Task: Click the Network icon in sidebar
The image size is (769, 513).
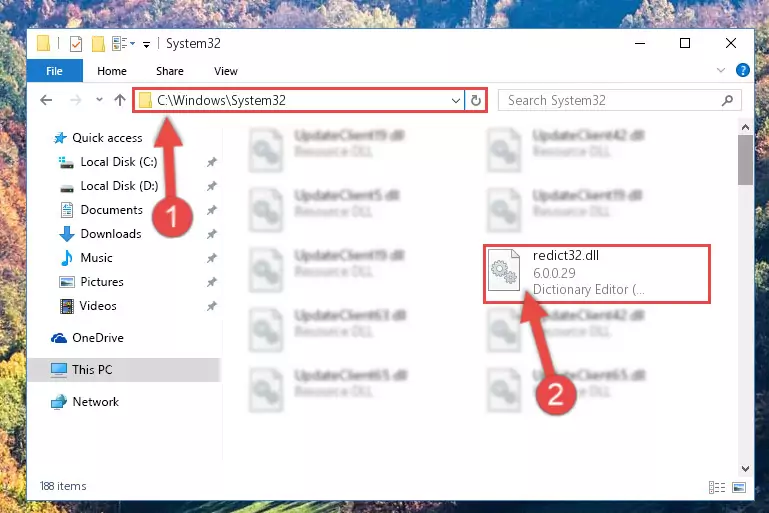Action: click(x=59, y=402)
